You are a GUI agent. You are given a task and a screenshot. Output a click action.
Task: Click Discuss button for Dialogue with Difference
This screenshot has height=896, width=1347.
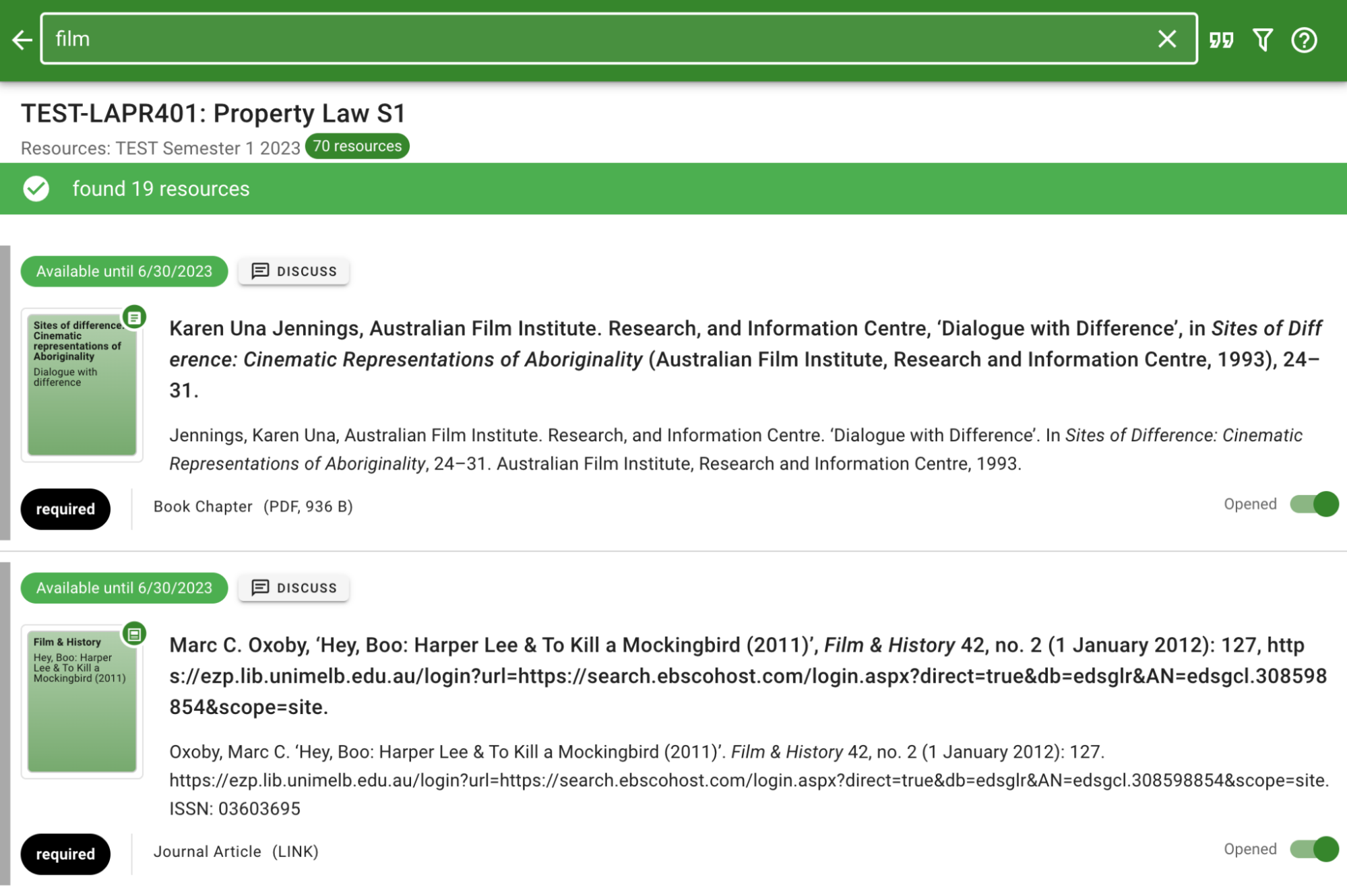[x=294, y=271]
